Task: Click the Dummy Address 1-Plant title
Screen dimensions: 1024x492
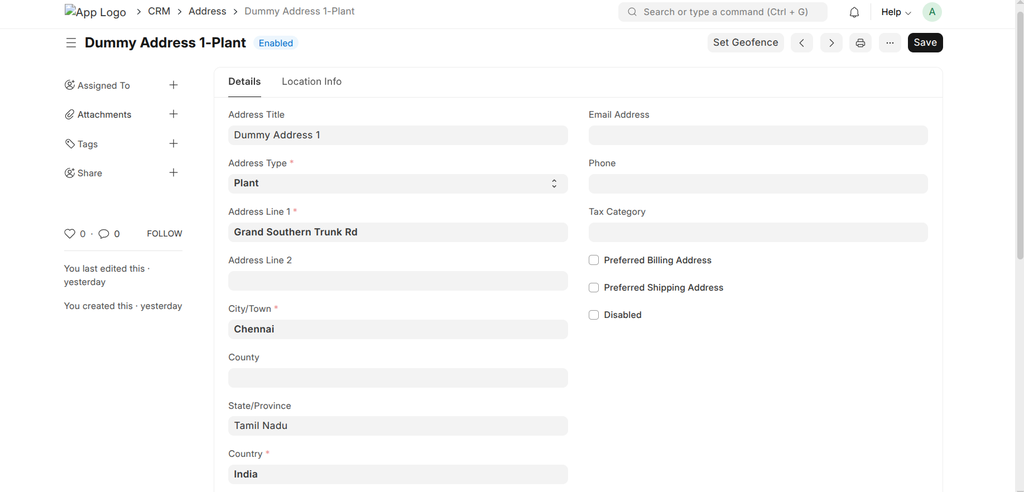Action: (165, 42)
